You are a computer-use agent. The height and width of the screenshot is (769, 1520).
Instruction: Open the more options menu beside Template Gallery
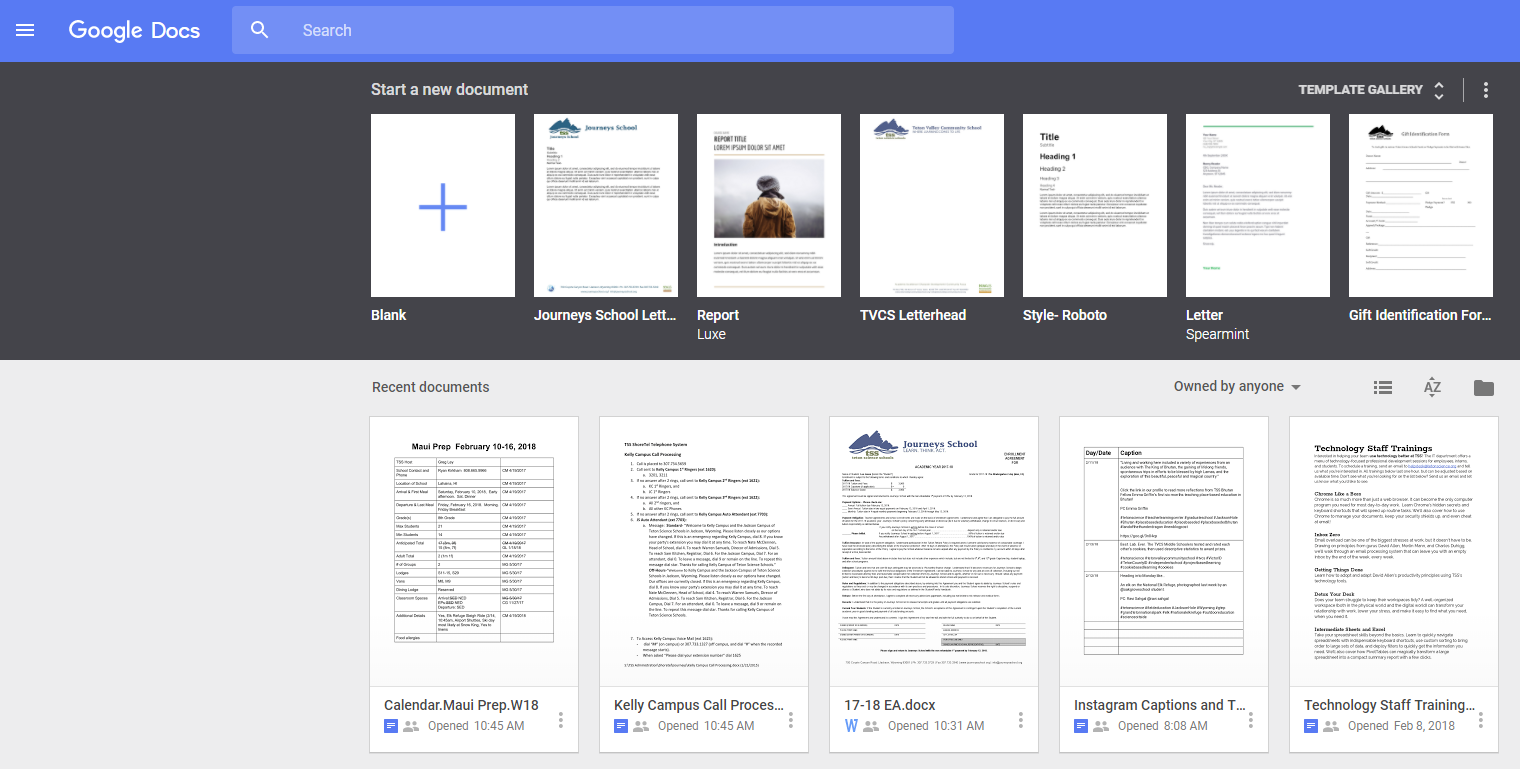click(x=1486, y=89)
